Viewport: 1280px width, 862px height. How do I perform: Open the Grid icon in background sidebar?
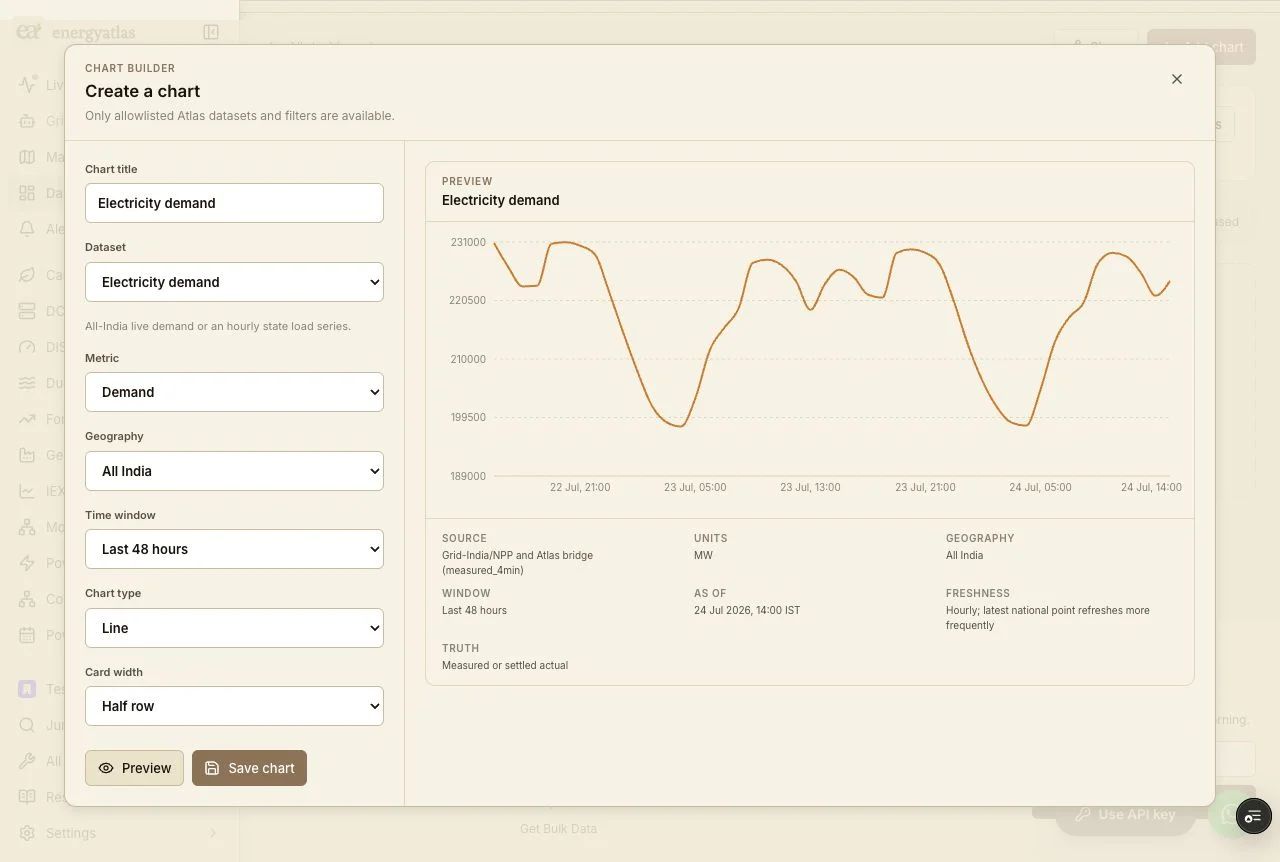click(x=27, y=121)
